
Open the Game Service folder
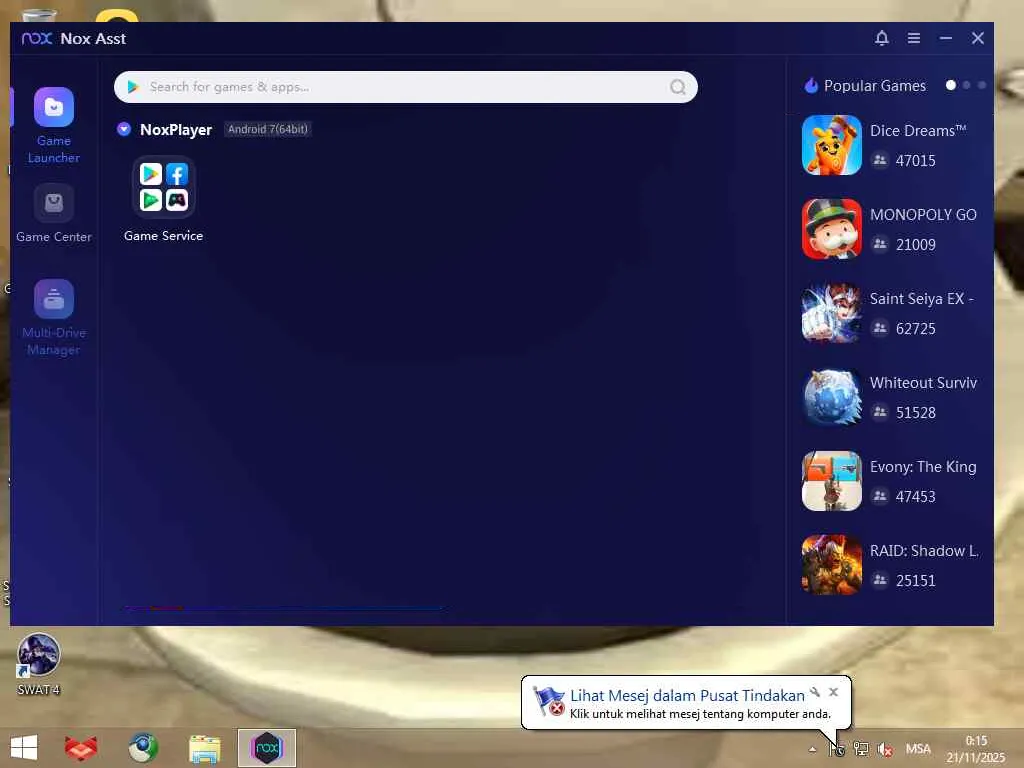(x=164, y=187)
